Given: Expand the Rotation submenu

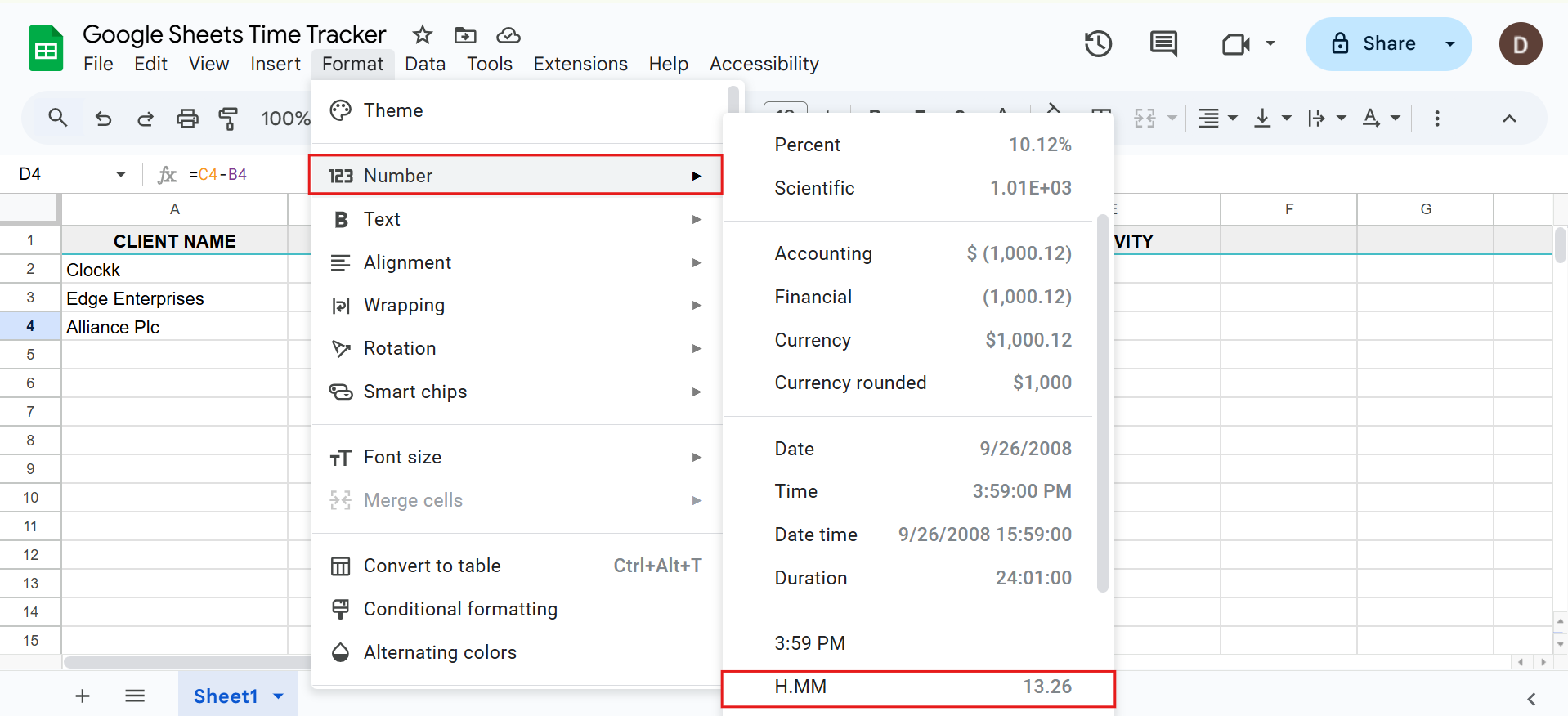Looking at the screenshot, I should pyautogui.click(x=516, y=348).
